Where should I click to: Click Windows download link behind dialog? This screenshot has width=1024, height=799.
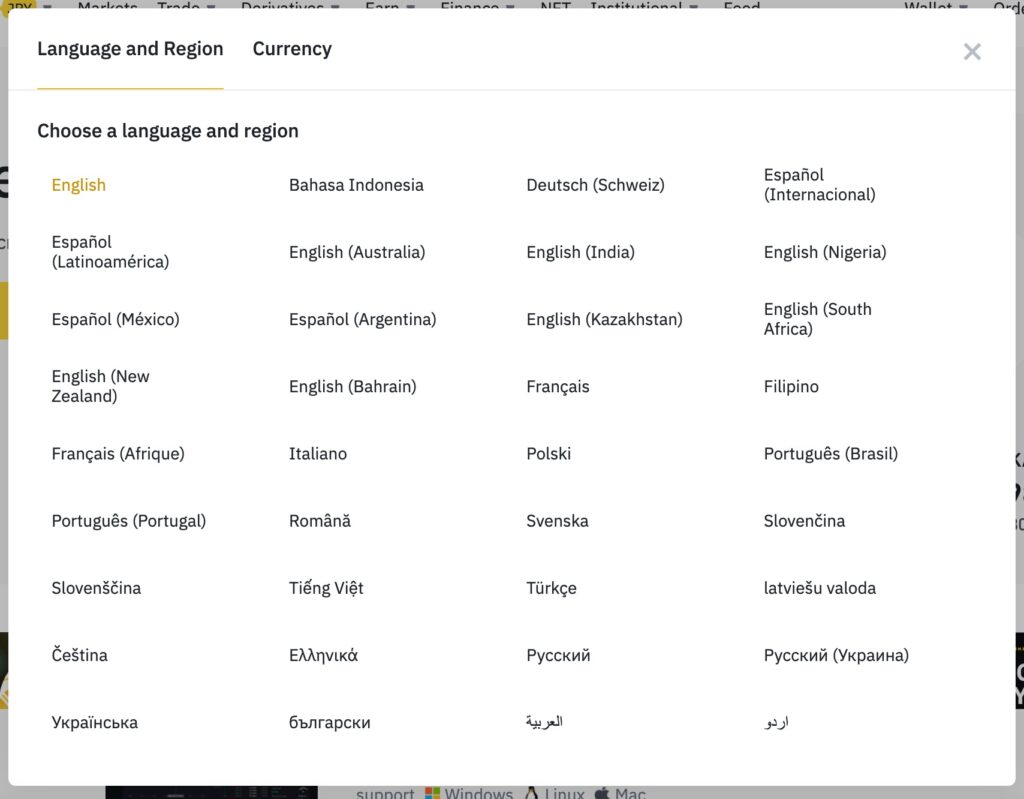click(469, 793)
